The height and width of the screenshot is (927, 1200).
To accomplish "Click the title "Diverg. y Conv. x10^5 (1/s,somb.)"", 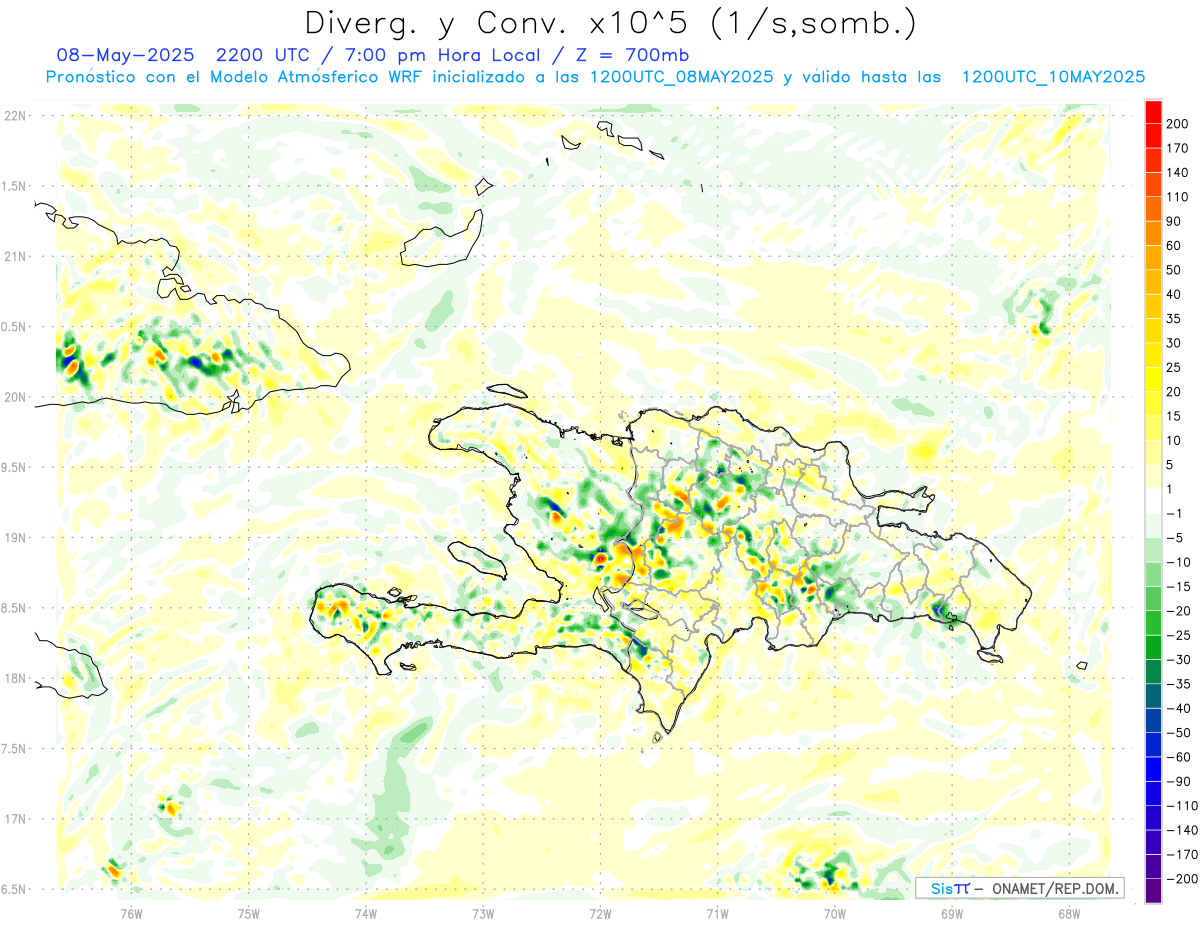I will pyautogui.click(x=611, y=23).
